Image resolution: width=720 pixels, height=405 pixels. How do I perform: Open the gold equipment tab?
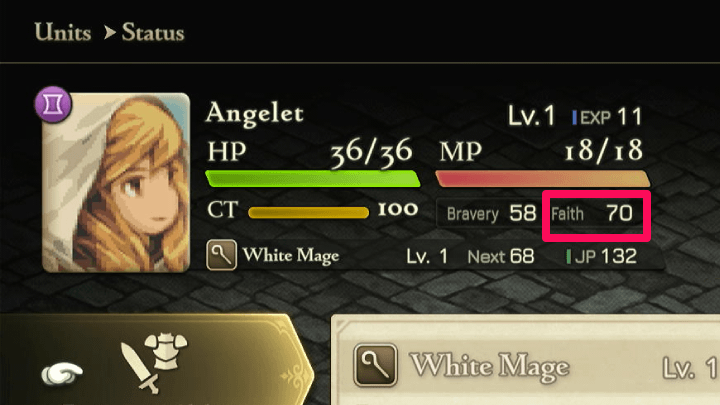[156, 360]
